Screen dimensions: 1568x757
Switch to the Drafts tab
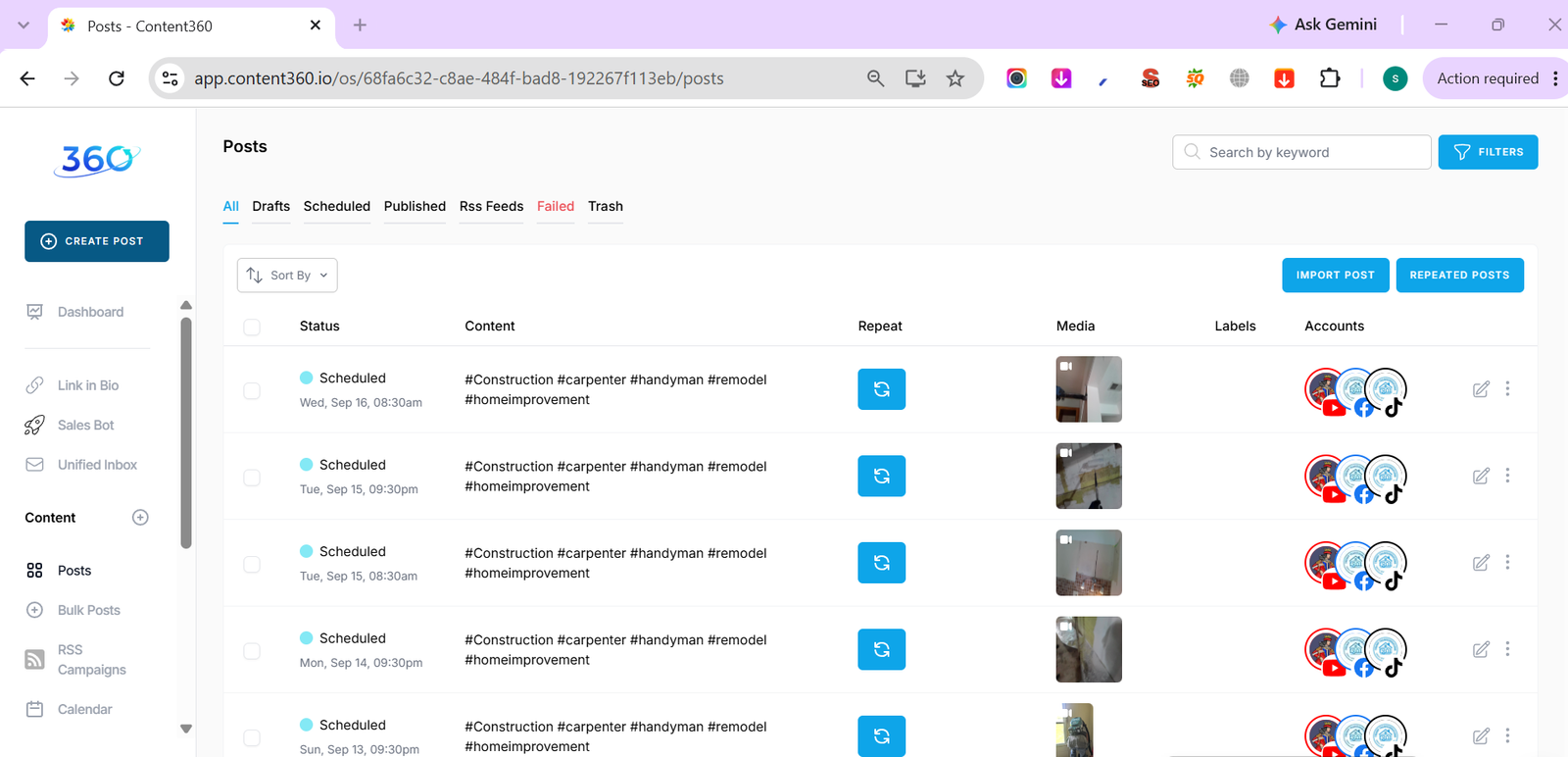[270, 206]
